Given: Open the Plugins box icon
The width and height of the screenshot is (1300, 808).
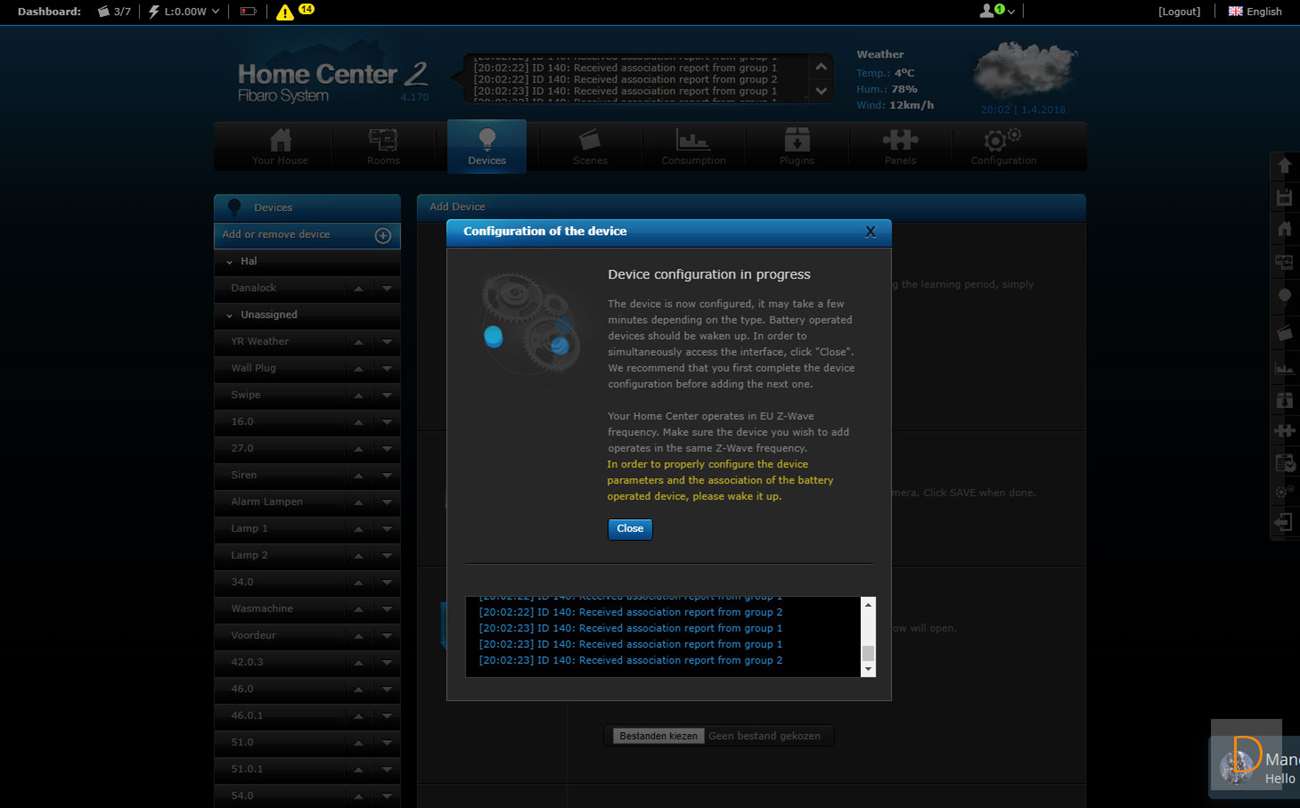Looking at the screenshot, I should coord(797,140).
